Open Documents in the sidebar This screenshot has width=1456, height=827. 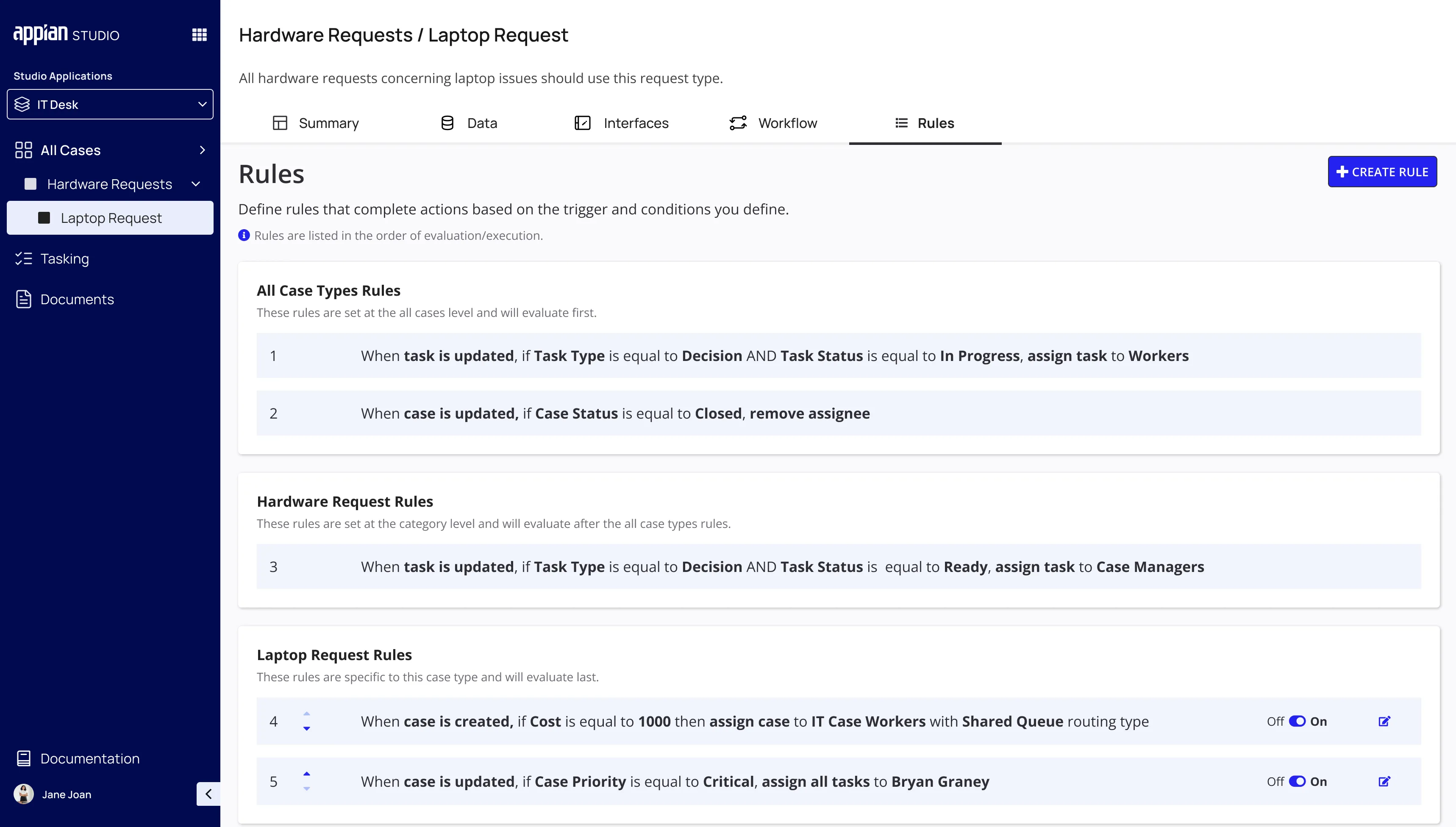pos(77,300)
